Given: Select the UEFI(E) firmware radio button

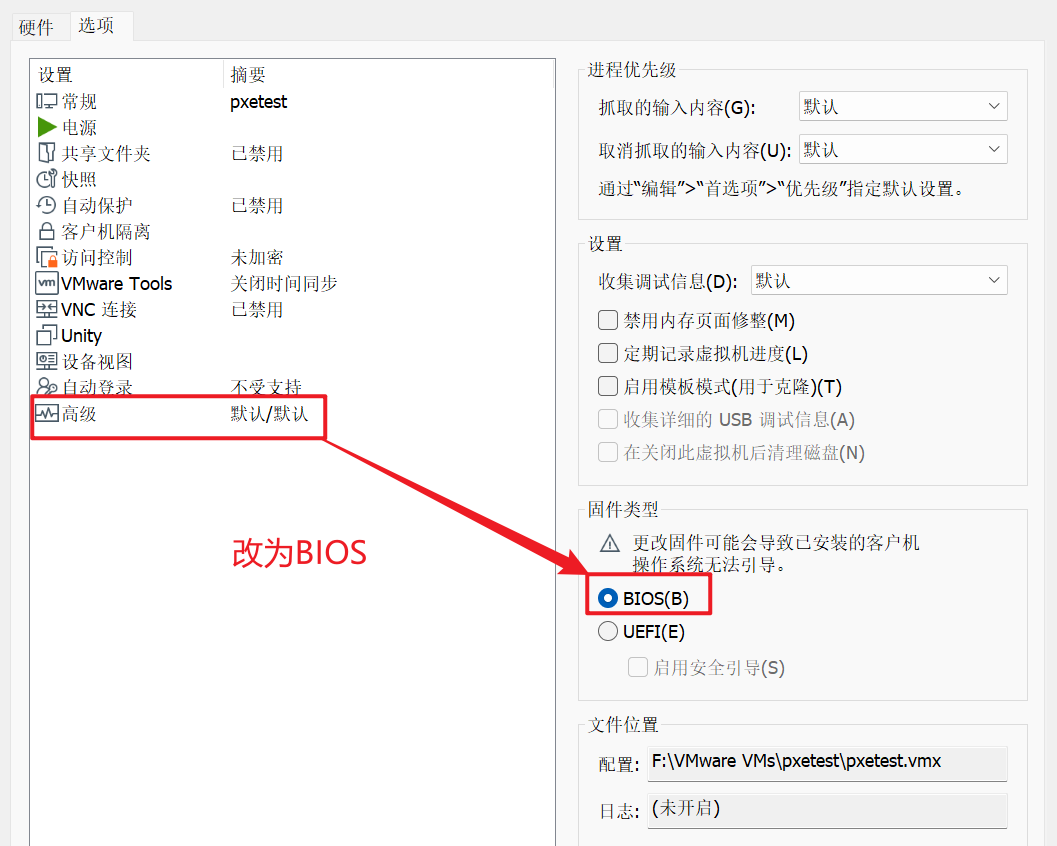Looking at the screenshot, I should point(607,631).
